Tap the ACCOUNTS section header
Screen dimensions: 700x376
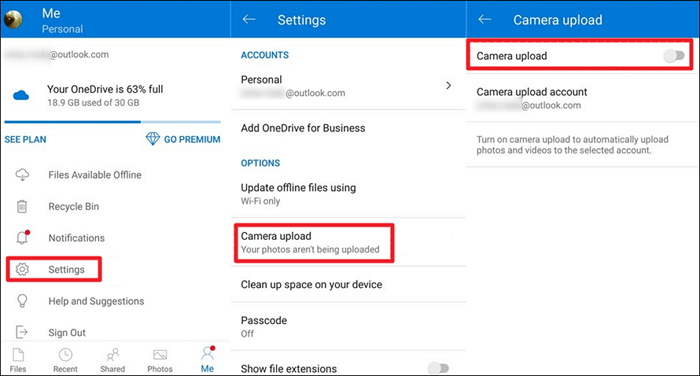[x=265, y=55]
